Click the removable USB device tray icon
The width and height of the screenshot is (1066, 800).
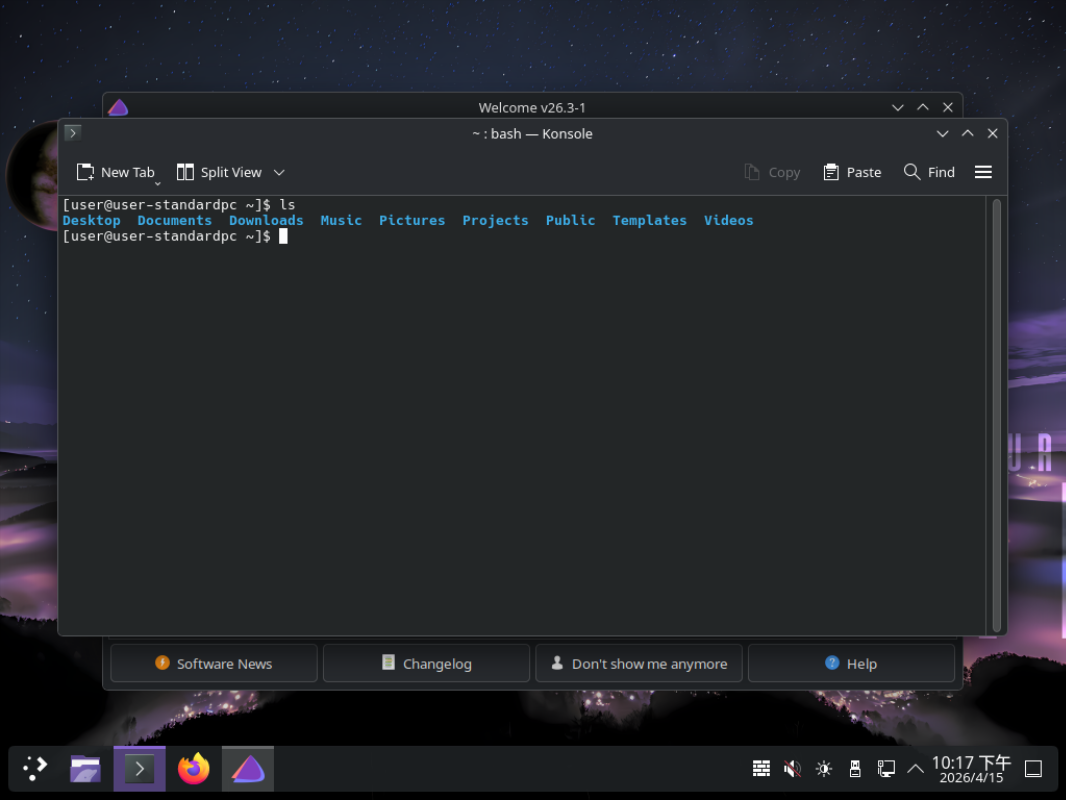pos(854,768)
